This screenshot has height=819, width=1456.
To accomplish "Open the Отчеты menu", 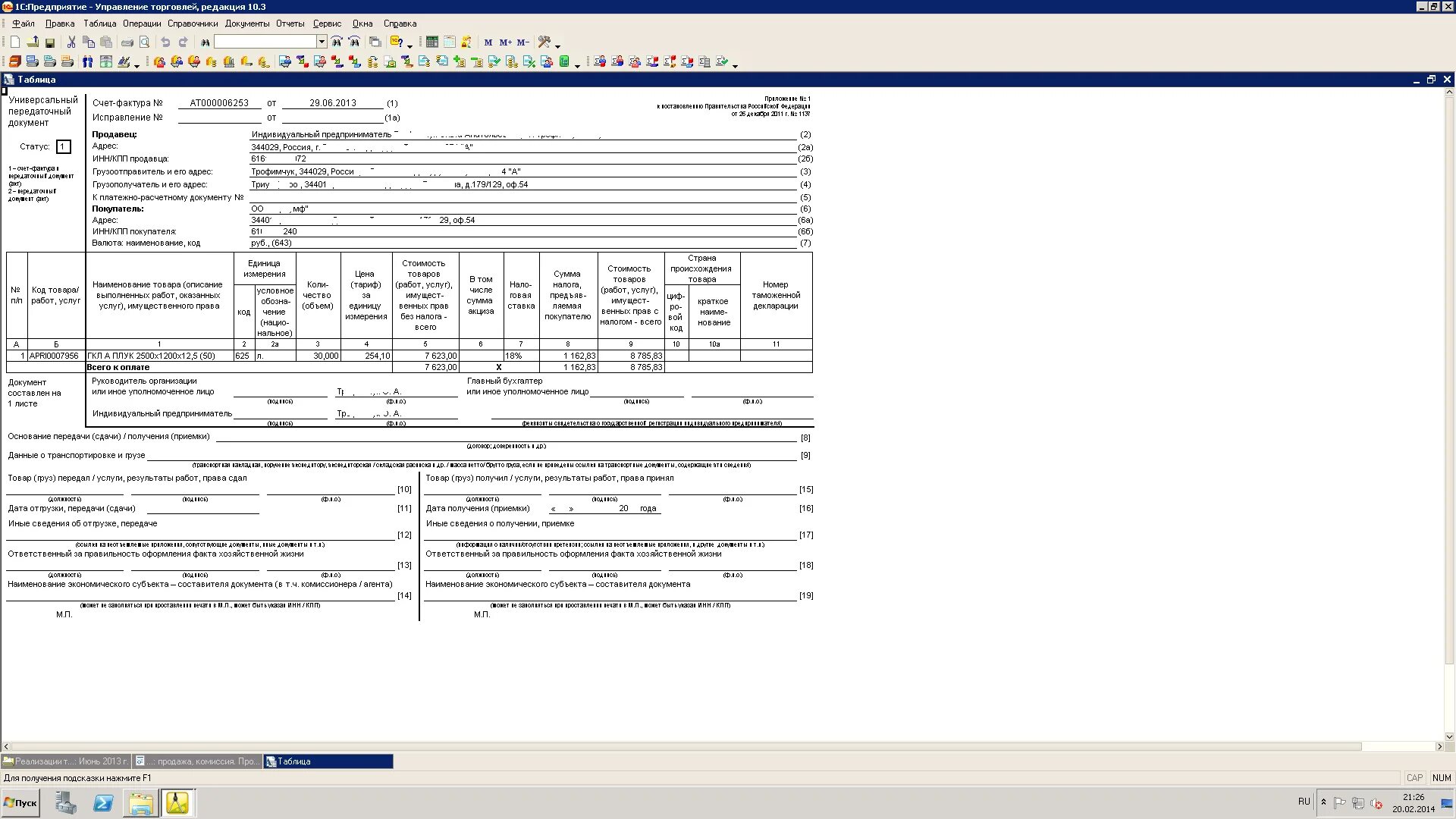I will [x=290, y=24].
